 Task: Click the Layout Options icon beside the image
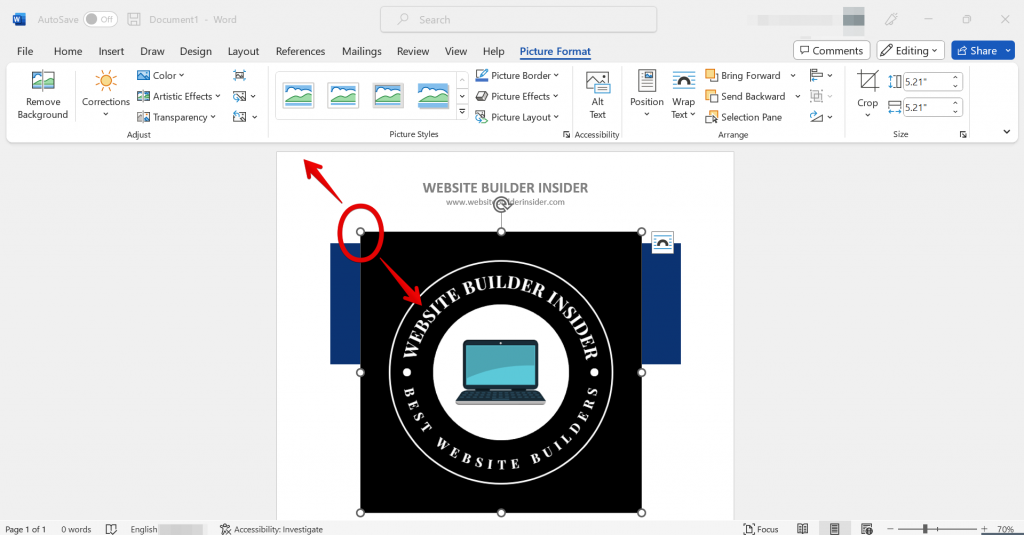pyautogui.click(x=662, y=242)
